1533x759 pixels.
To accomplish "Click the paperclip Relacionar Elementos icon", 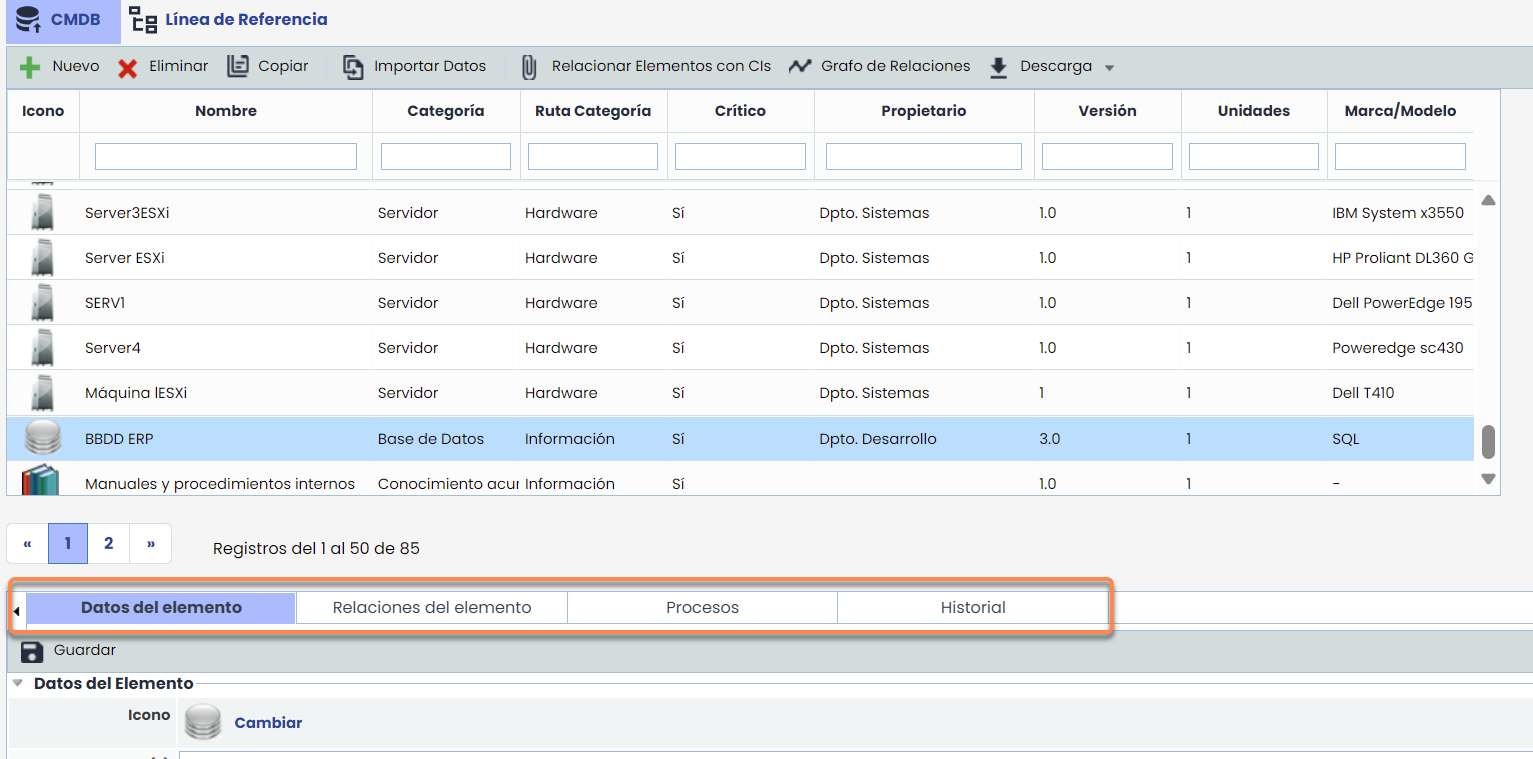I will click(x=530, y=67).
